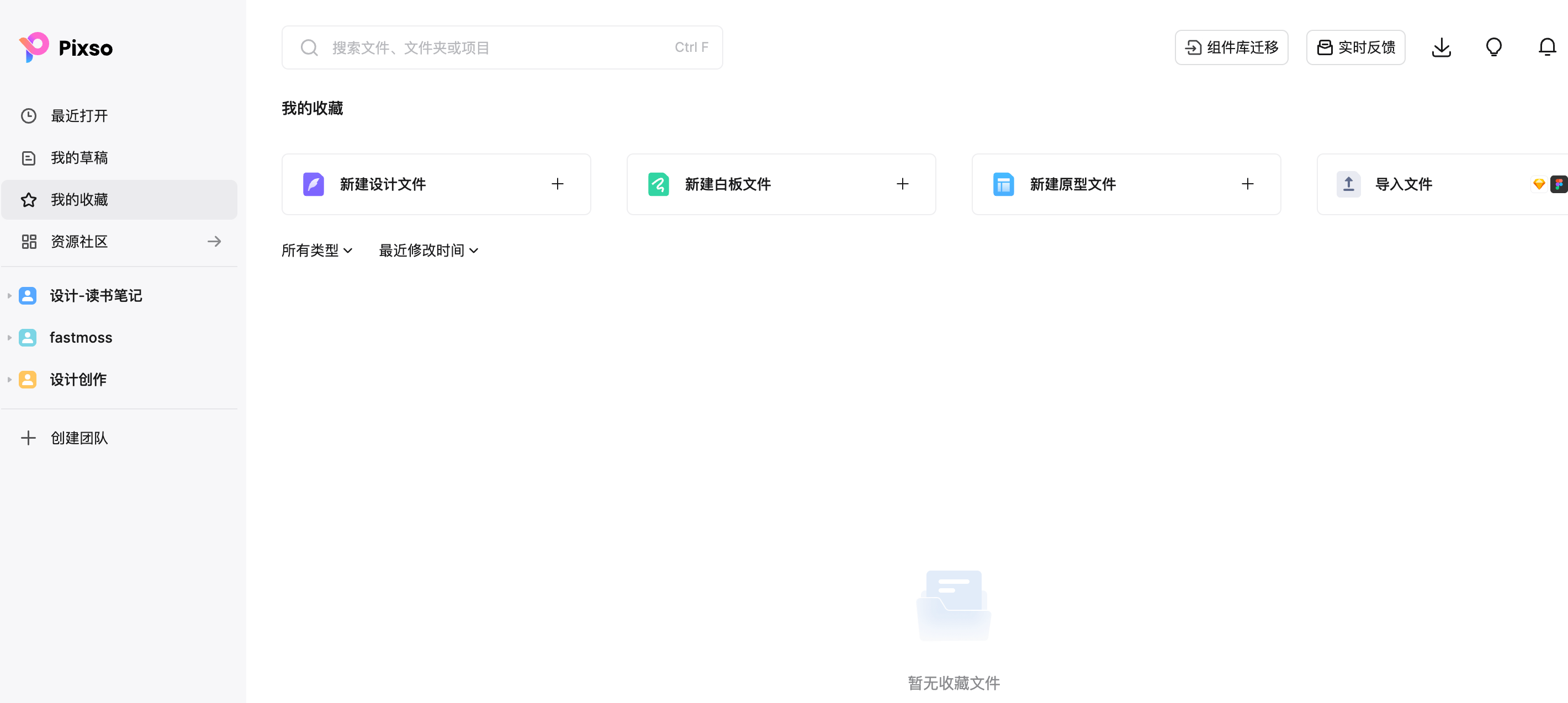Open the 最近修改时间 sort dropdown
Screen dimensions: 1568x703
[x=428, y=250]
